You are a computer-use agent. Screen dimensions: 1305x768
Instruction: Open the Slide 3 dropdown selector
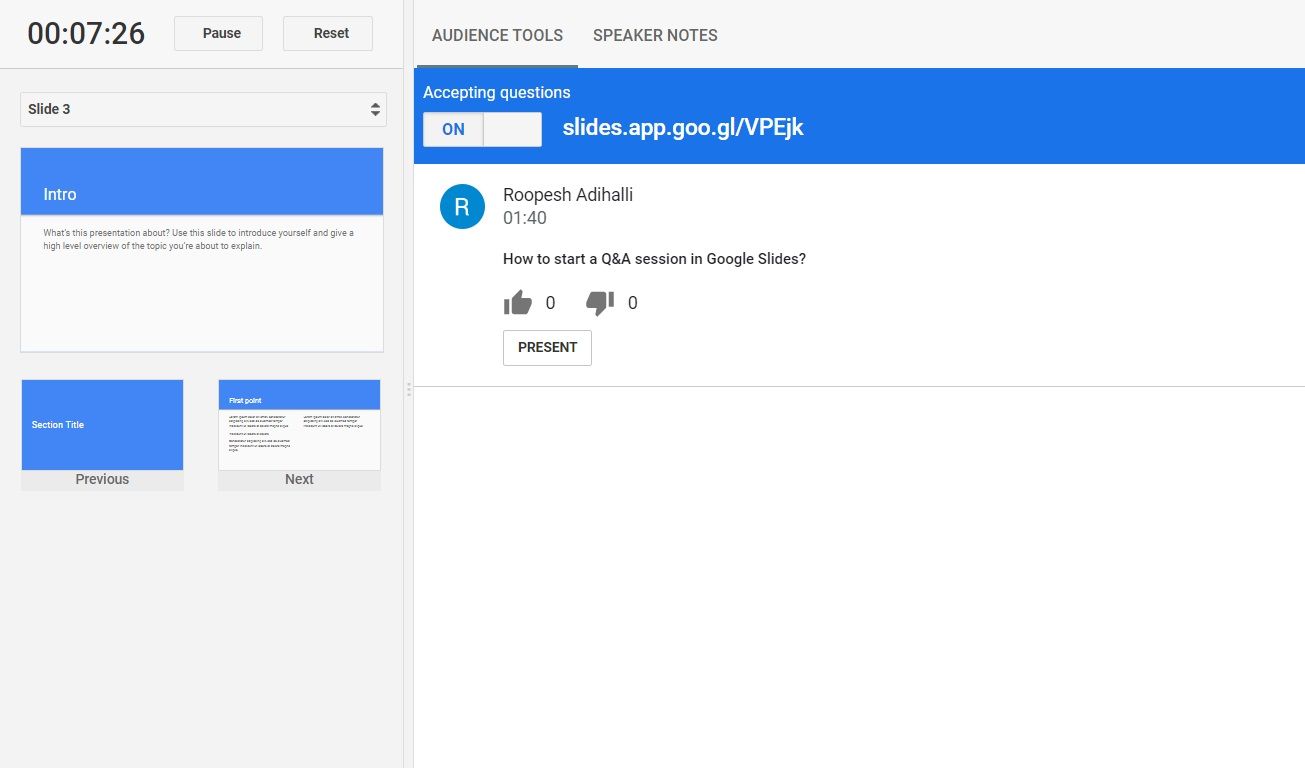coord(203,109)
